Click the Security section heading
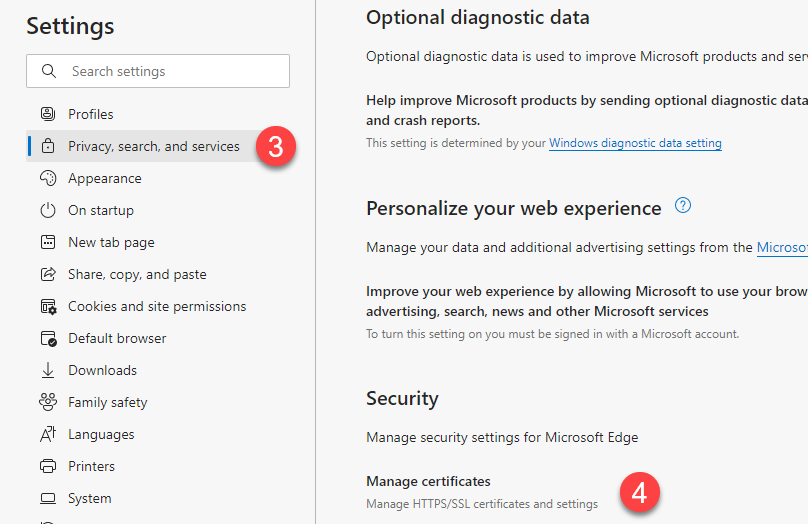808x524 pixels. click(x=402, y=398)
